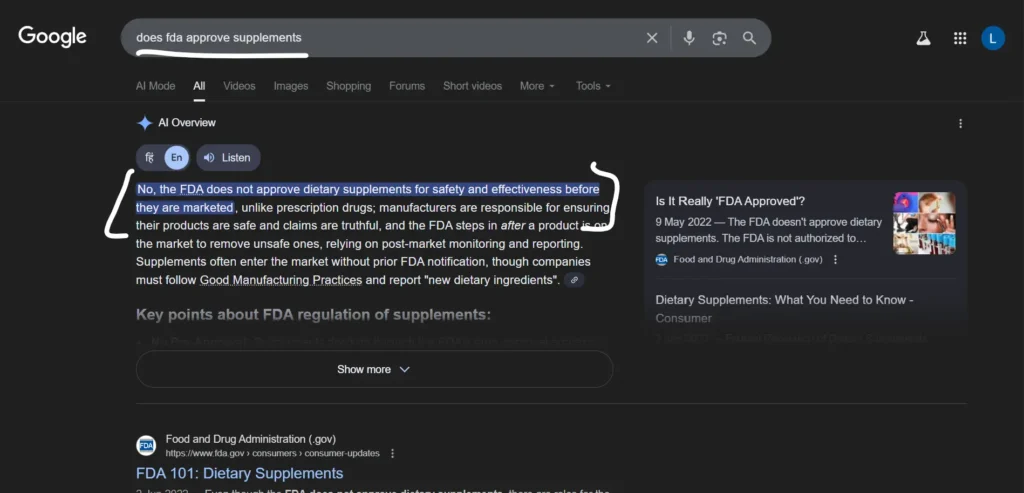Open AI Overview three-dot options menu
Viewport: 1024px width, 493px height.
point(960,123)
